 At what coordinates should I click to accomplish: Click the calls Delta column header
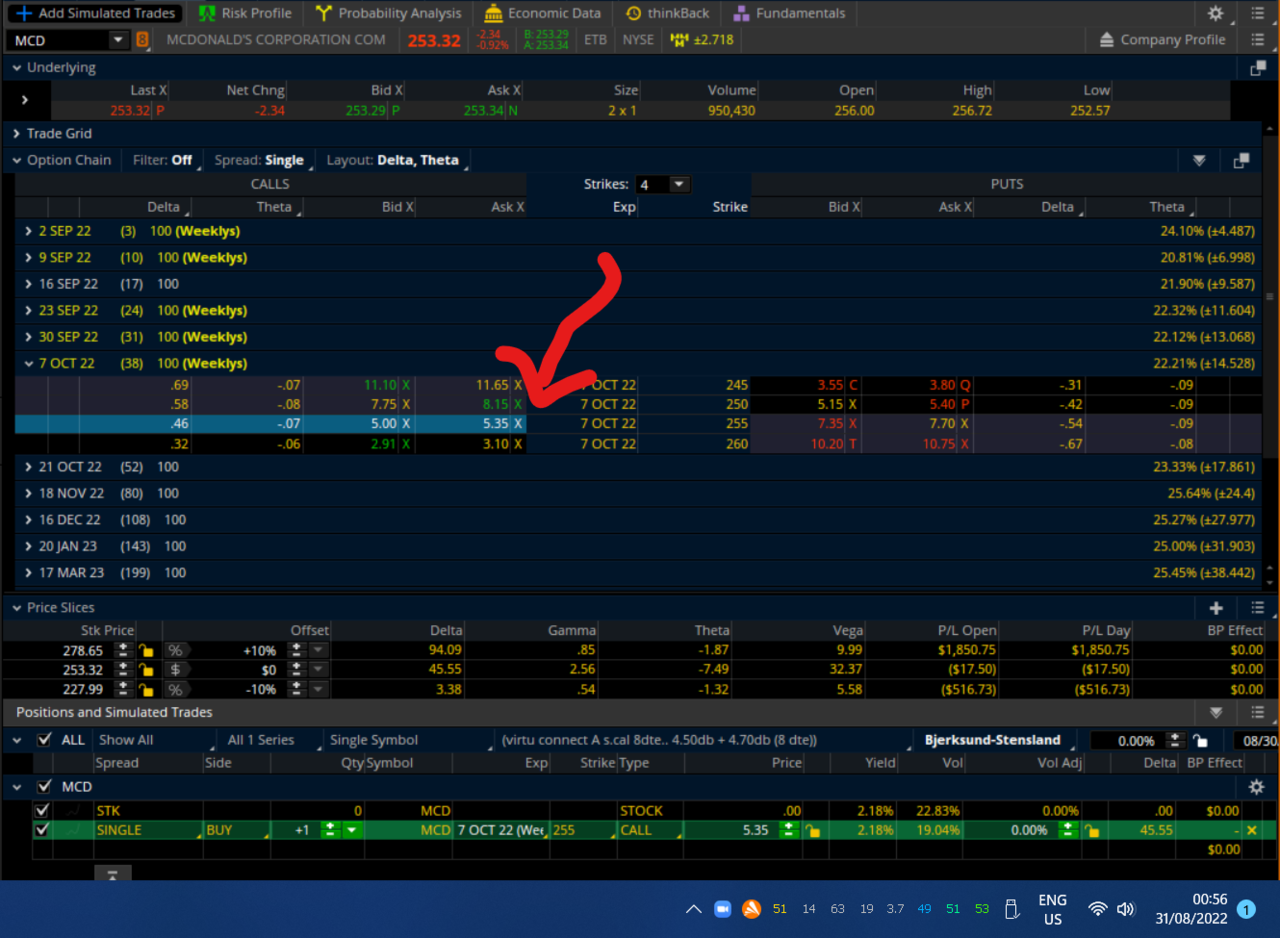(x=163, y=207)
